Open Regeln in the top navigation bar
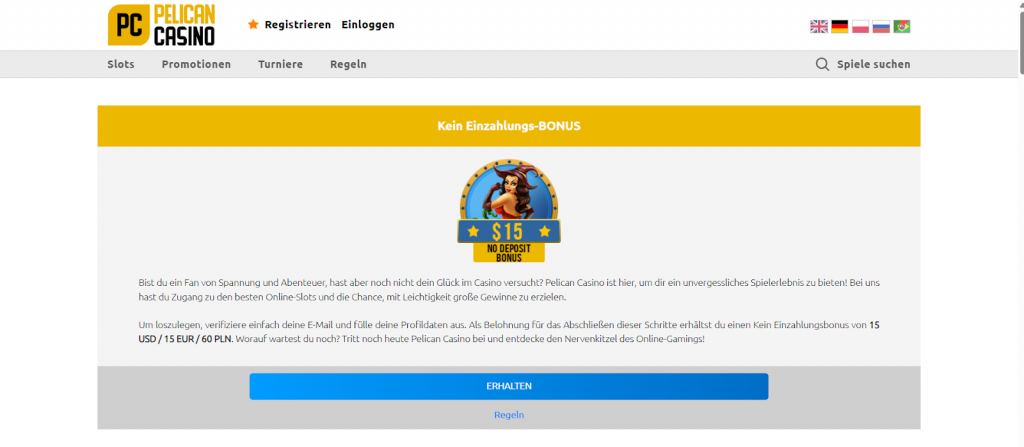1024x447 pixels. tap(348, 64)
